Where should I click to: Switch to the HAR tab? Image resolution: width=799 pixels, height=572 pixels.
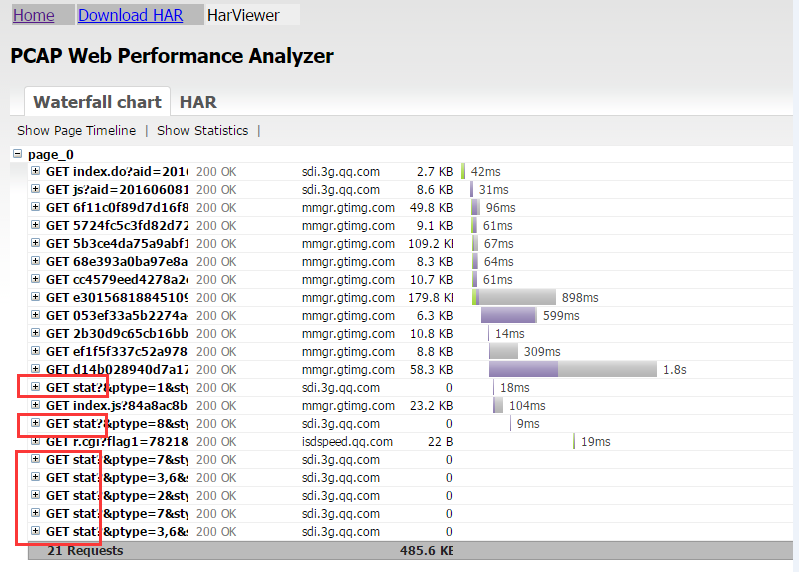click(198, 102)
